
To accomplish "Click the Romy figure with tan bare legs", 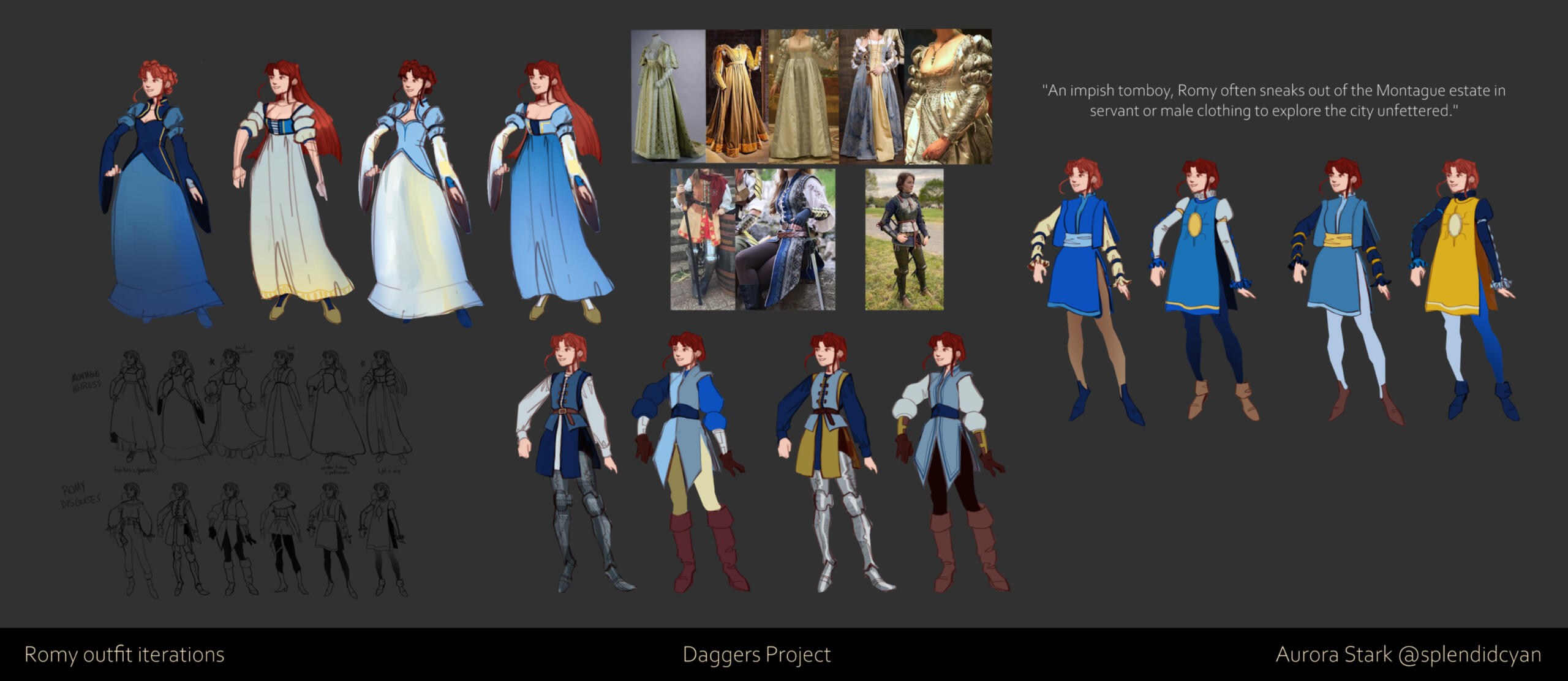I will click(x=1084, y=288).
